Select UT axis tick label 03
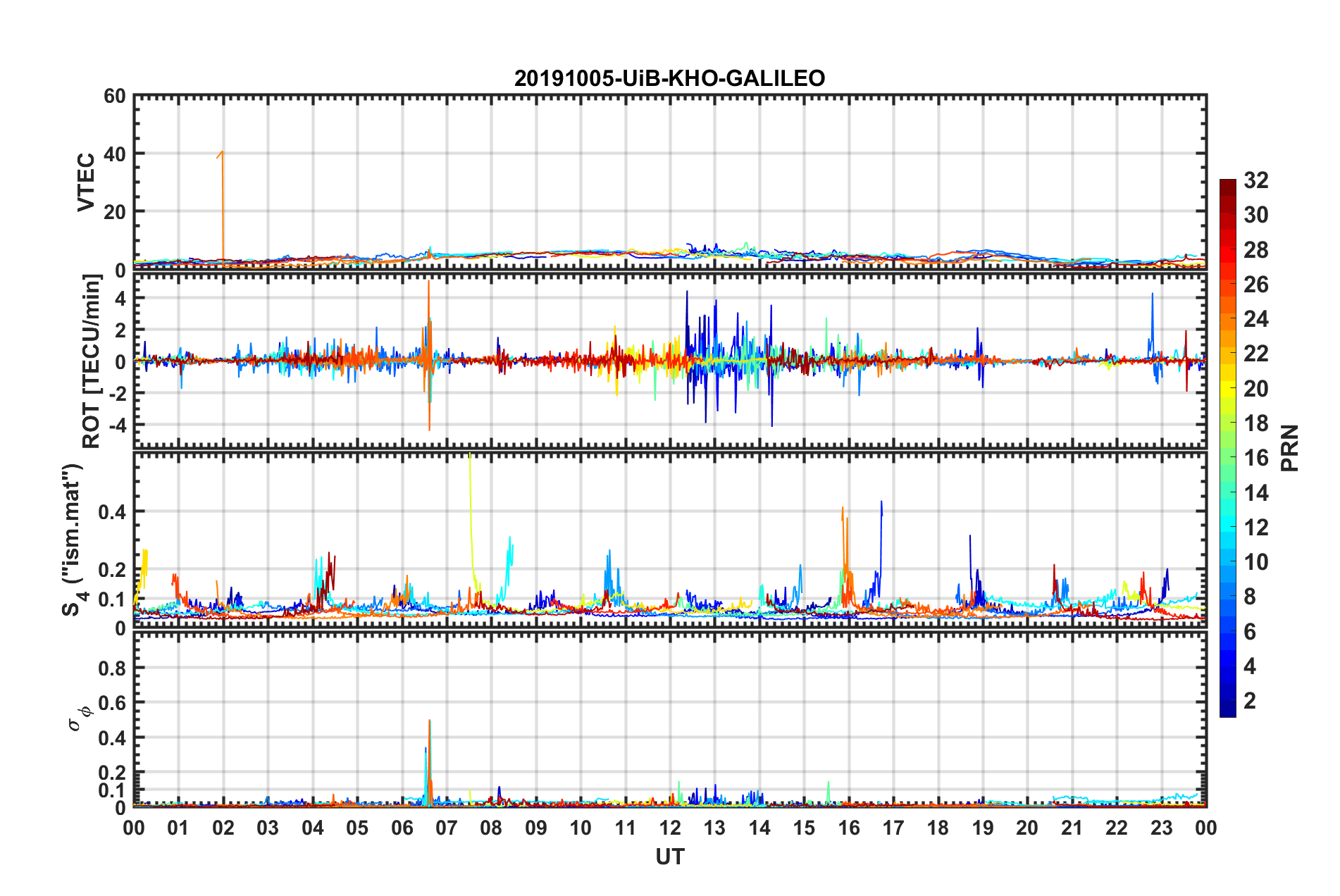 click(x=268, y=828)
